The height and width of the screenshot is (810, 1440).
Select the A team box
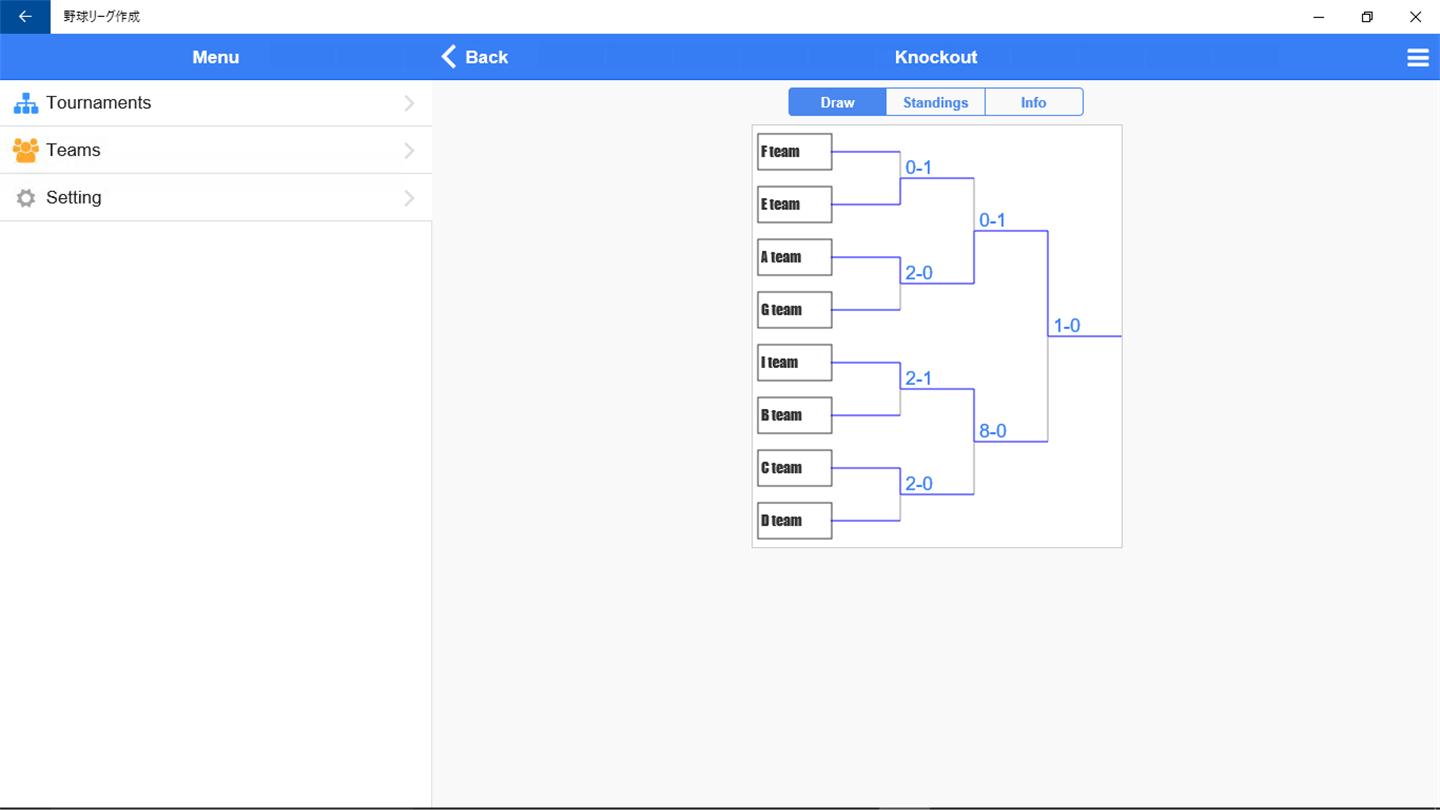[794, 257]
